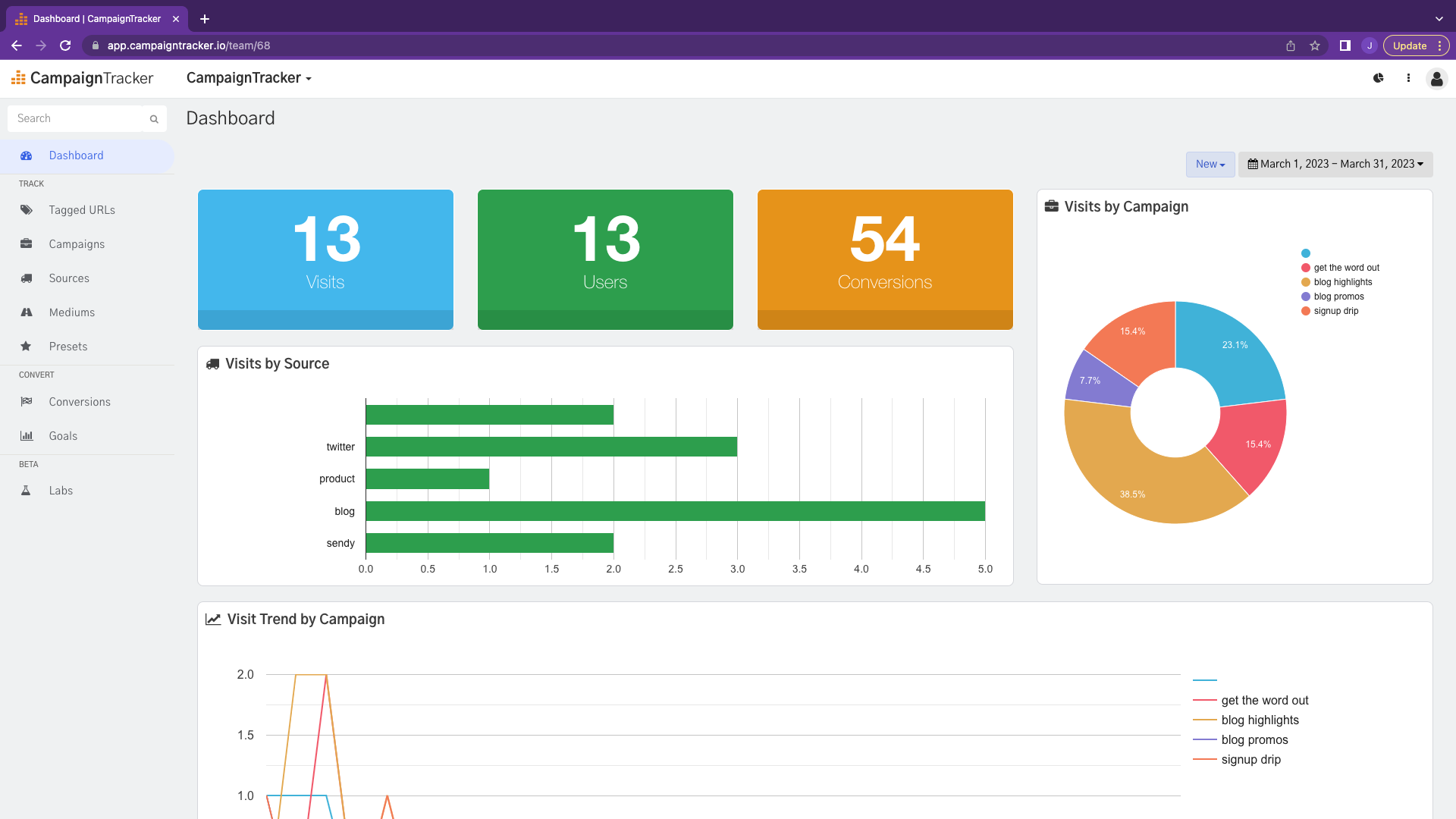Screen dimensions: 1456x819
Task: Open Mediums using its sidebar icon
Action: coord(27,312)
